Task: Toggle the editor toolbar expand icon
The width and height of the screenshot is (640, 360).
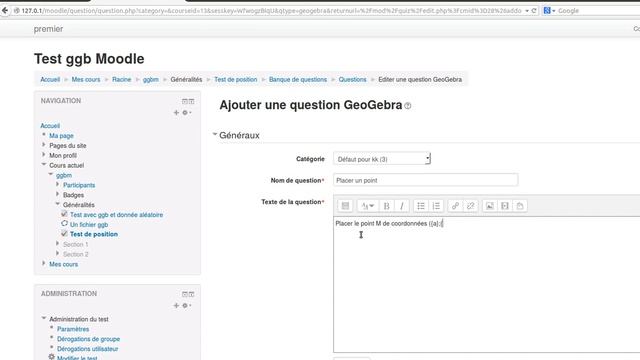Action: coord(345,206)
